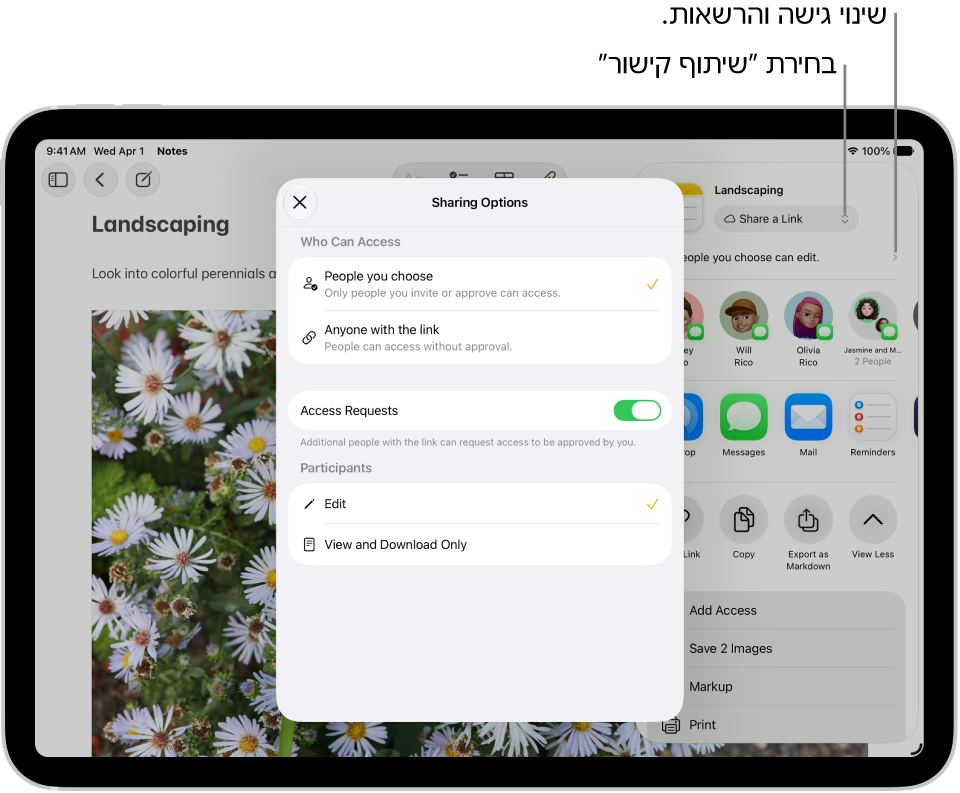Tap the Print icon in share sheet

pos(670,726)
